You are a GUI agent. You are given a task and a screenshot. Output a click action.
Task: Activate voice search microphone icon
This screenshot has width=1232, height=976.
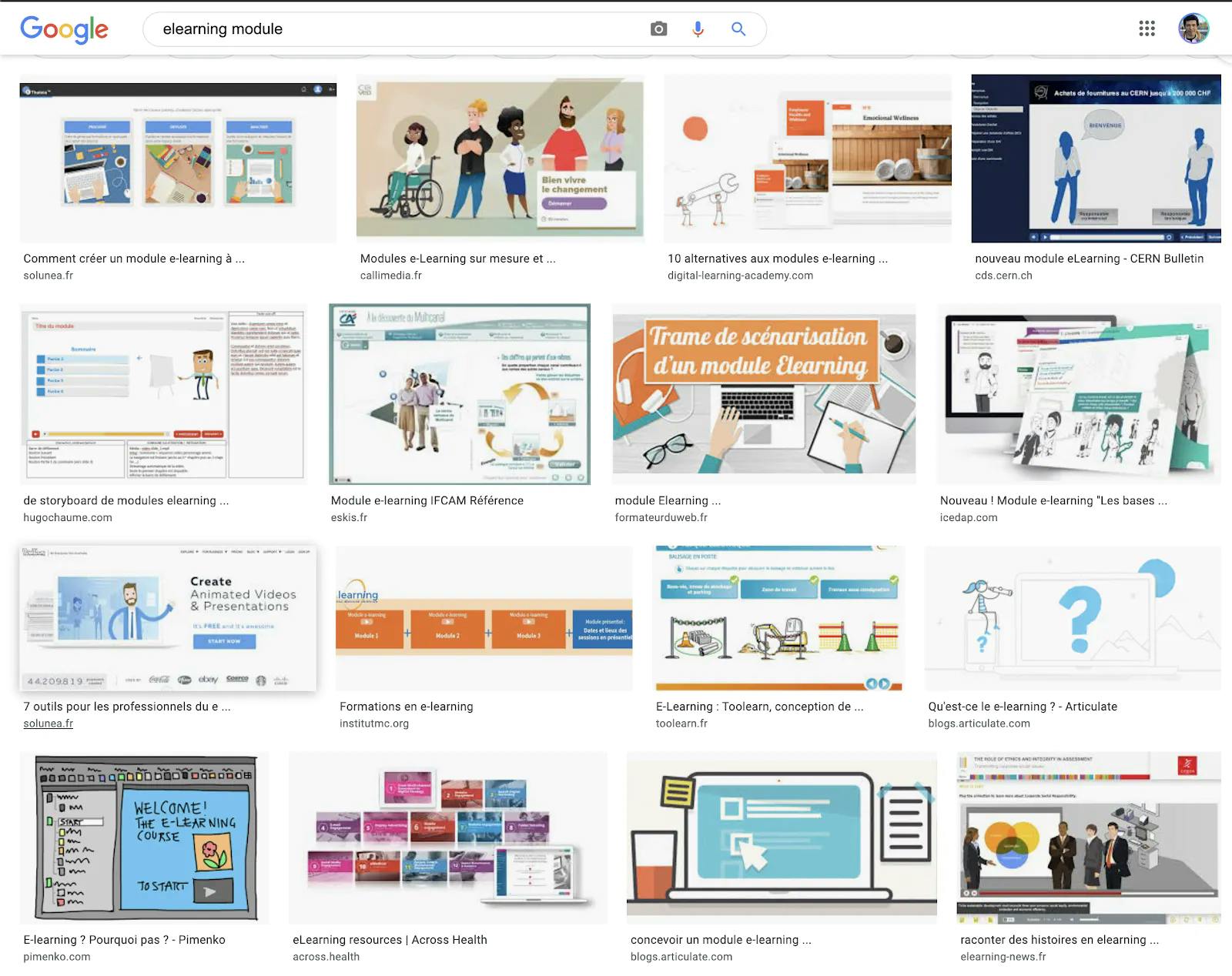pos(698,28)
